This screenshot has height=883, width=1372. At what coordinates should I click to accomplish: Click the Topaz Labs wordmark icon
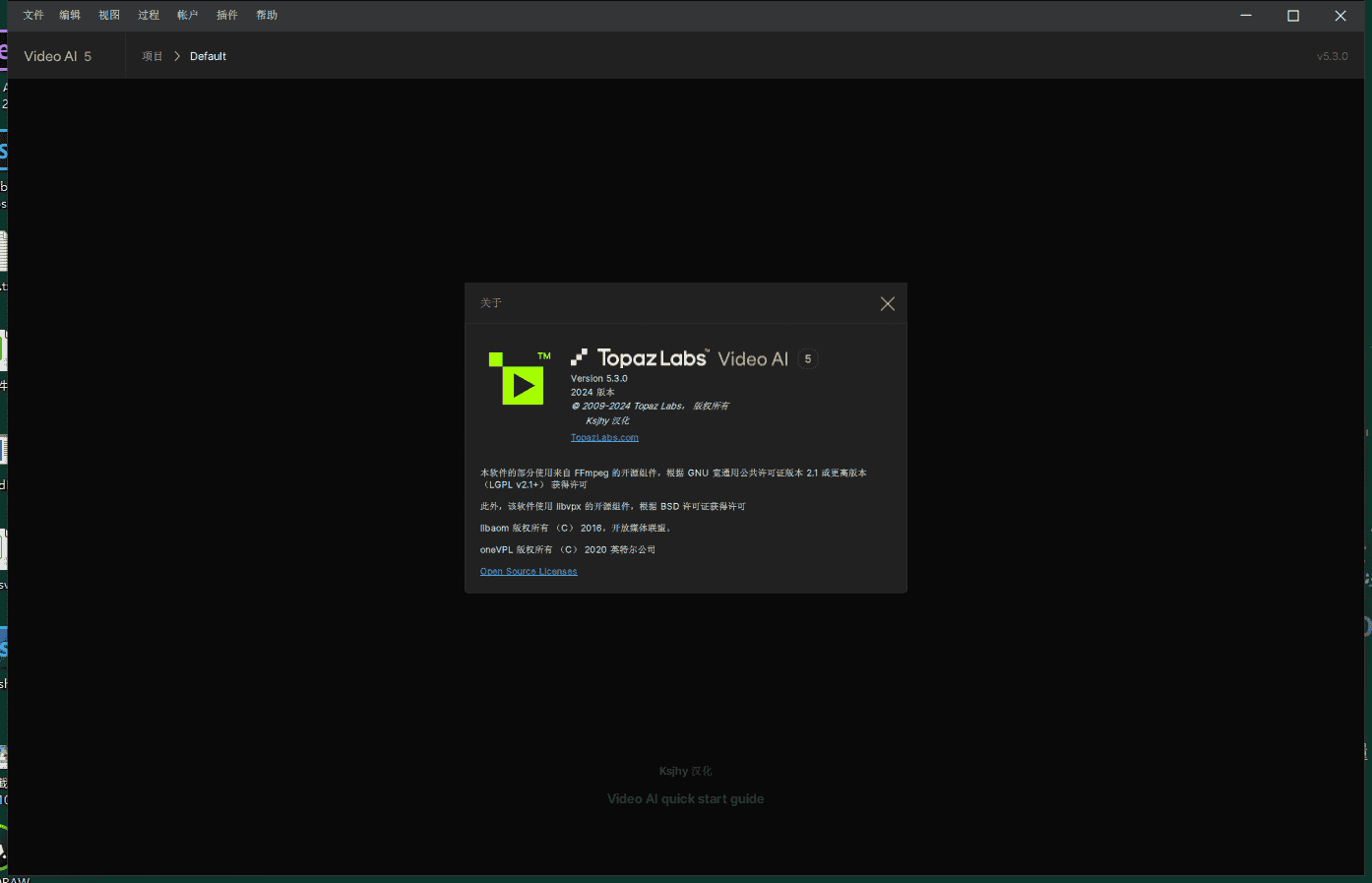point(580,357)
